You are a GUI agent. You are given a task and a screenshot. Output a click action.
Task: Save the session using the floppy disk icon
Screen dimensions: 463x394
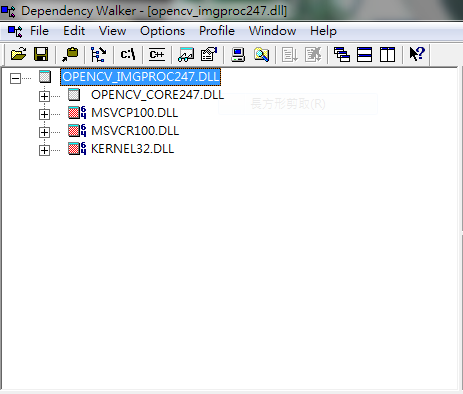(x=41, y=54)
